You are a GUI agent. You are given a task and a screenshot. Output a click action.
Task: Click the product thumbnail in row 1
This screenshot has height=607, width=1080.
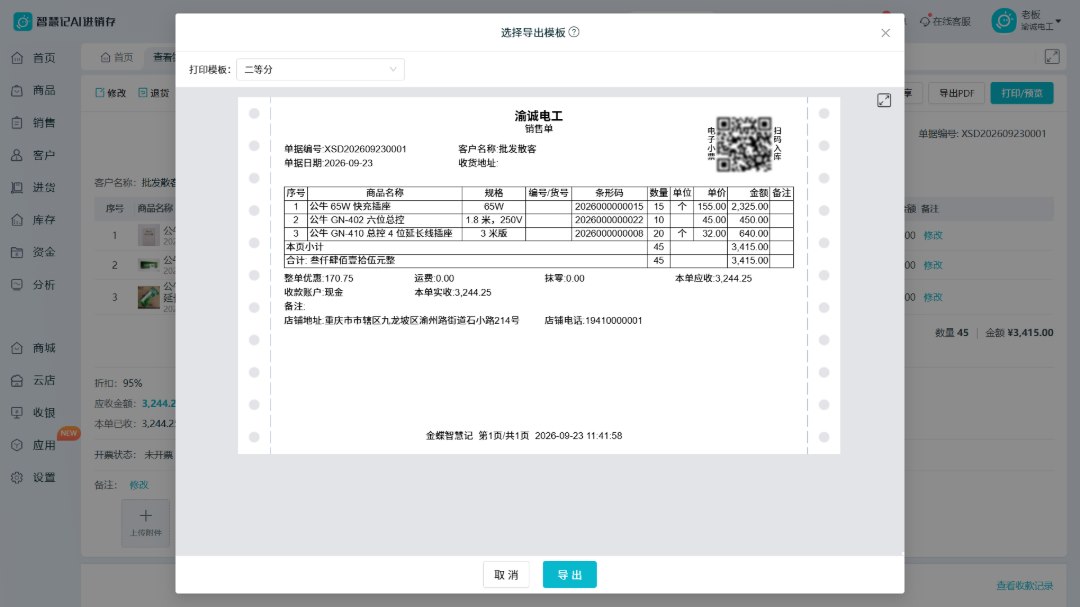[x=148, y=236]
